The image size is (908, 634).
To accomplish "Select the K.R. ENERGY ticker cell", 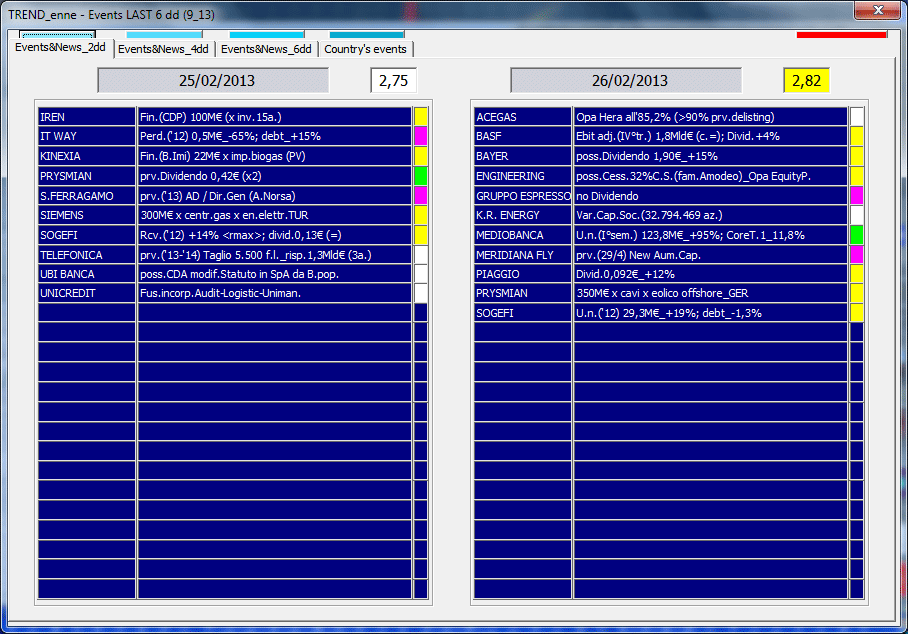I will click(x=523, y=215).
